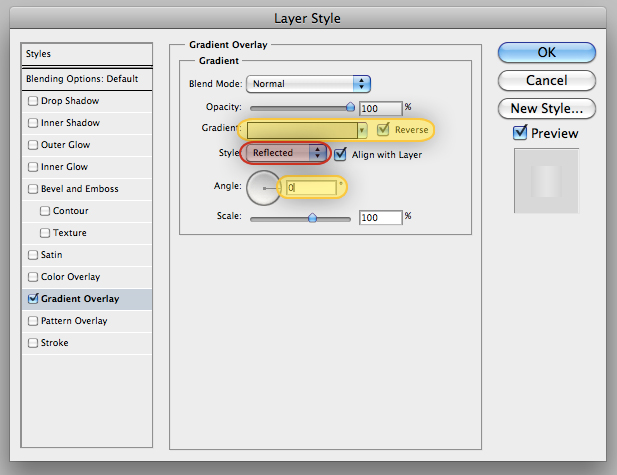The width and height of the screenshot is (617, 475).
Task: Click the Opacity slider handle
Action: (350, 107)
